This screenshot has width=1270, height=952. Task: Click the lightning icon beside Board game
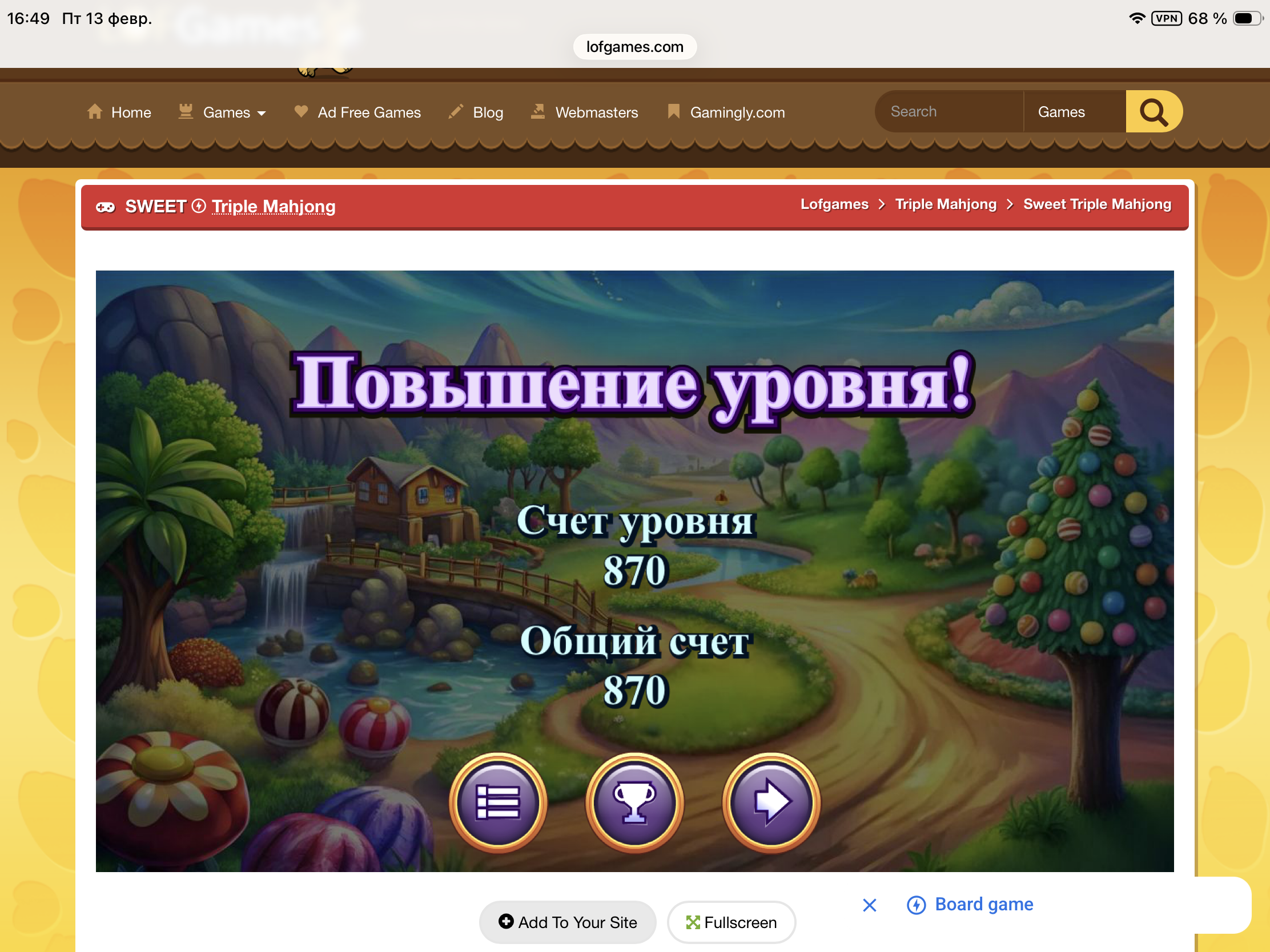[916, 905]
